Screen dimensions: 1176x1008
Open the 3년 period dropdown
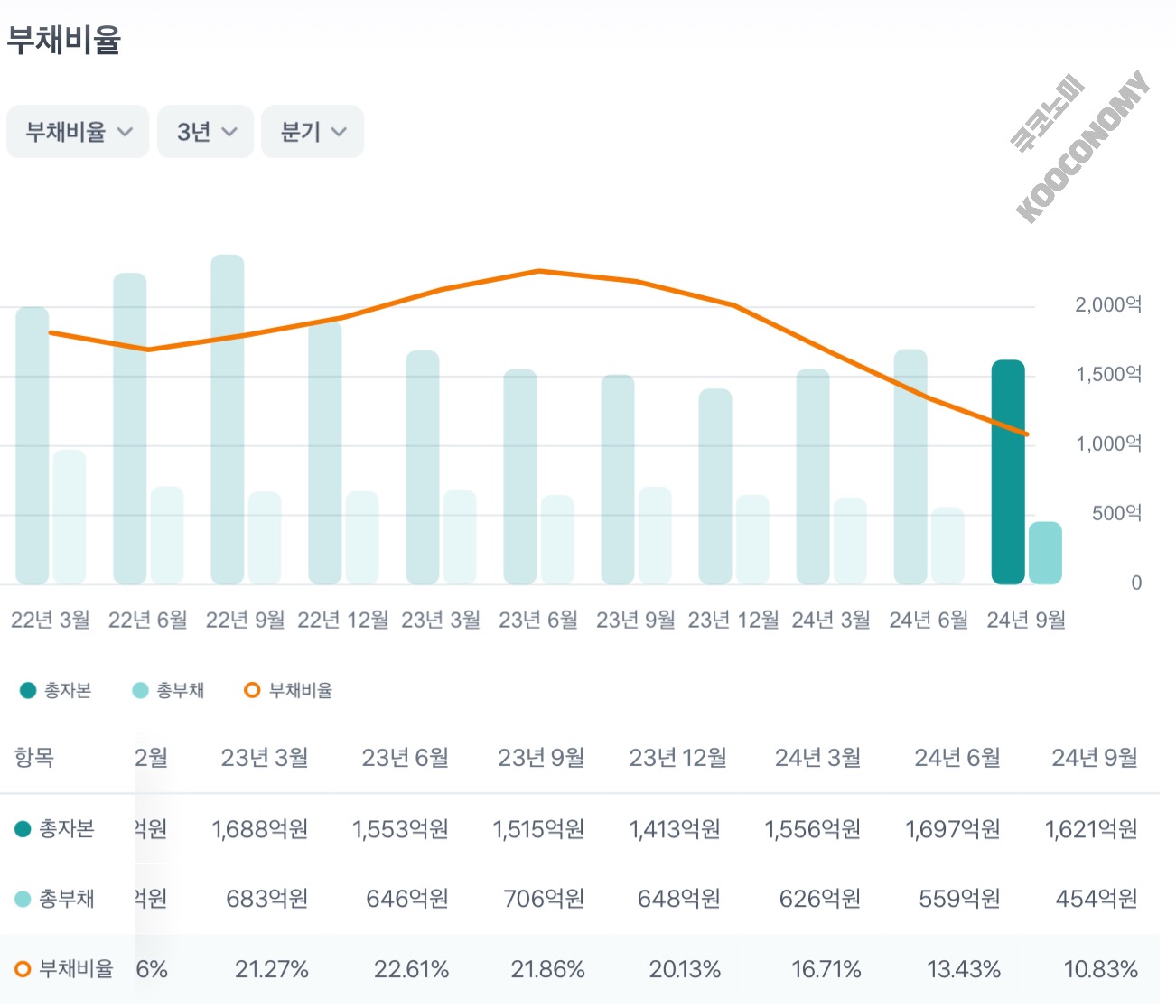click(x=206, y=132)
